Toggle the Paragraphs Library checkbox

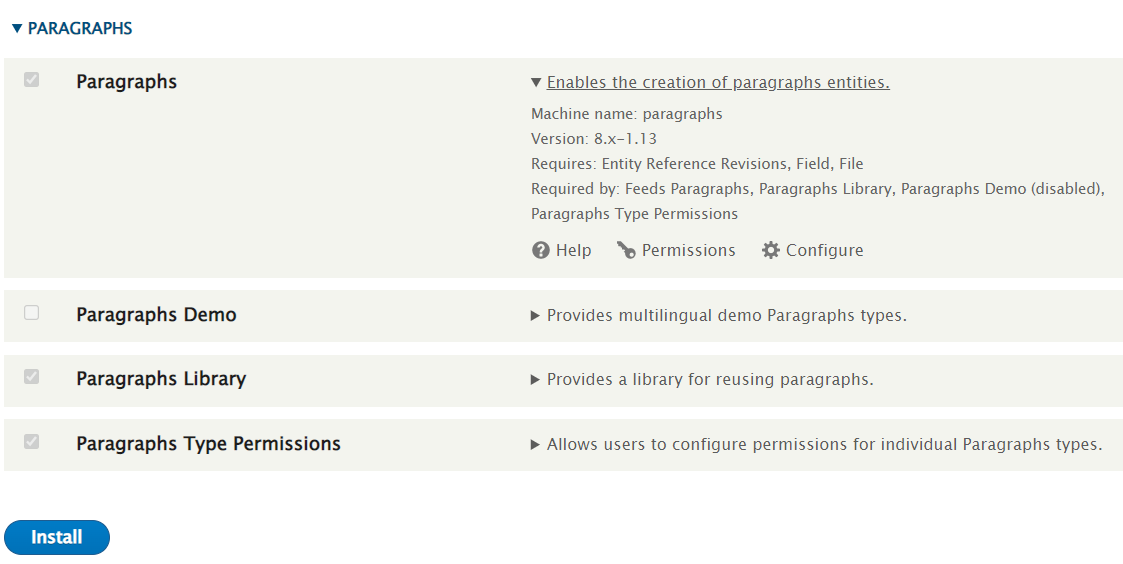[x=32, y=377]
